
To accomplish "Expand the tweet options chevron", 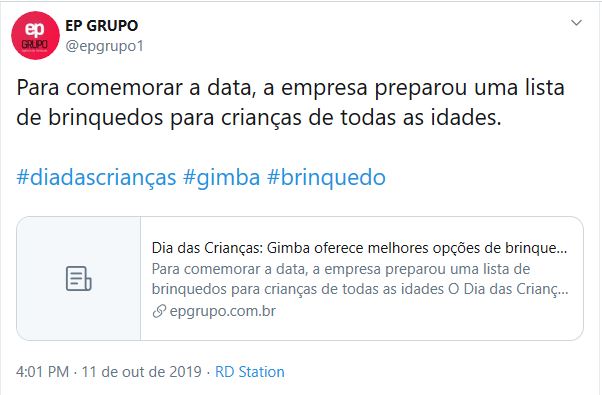I will point(576,23).
